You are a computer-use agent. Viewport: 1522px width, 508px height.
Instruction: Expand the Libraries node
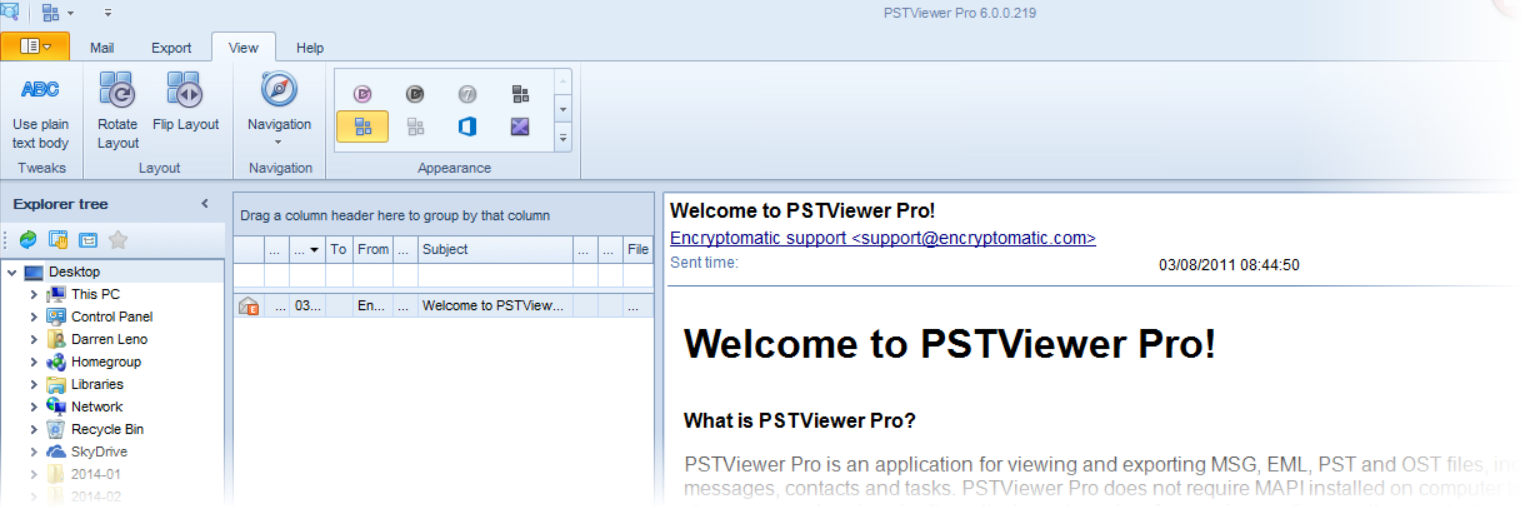(33, 385)
